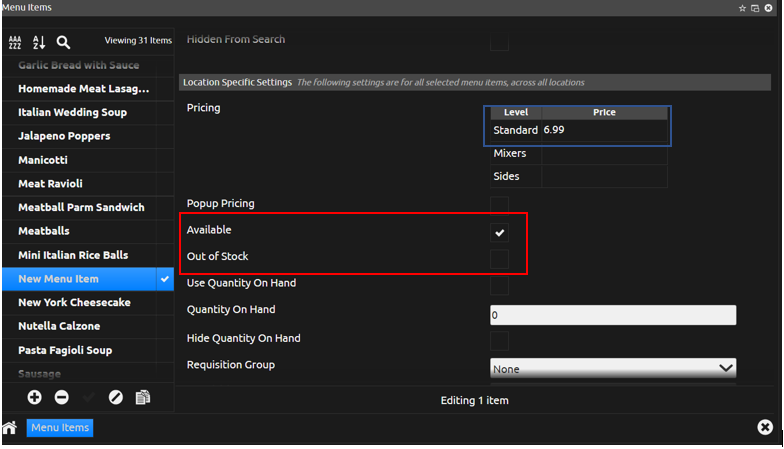Image resolution: width=784 pixels, height=449 pixels.
Task: Toggle Hide Quantity On Hand checkbox
Action: coord(499,341)
